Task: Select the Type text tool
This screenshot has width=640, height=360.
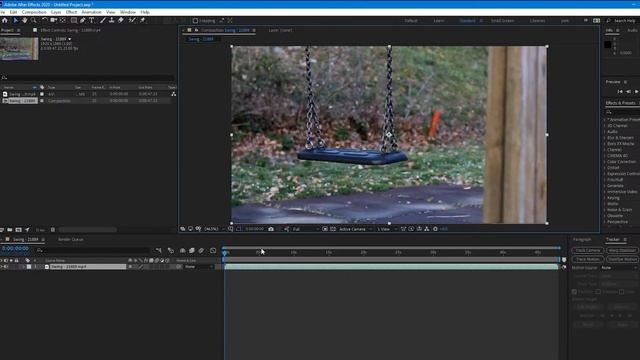Action: (x=91, y=20)
